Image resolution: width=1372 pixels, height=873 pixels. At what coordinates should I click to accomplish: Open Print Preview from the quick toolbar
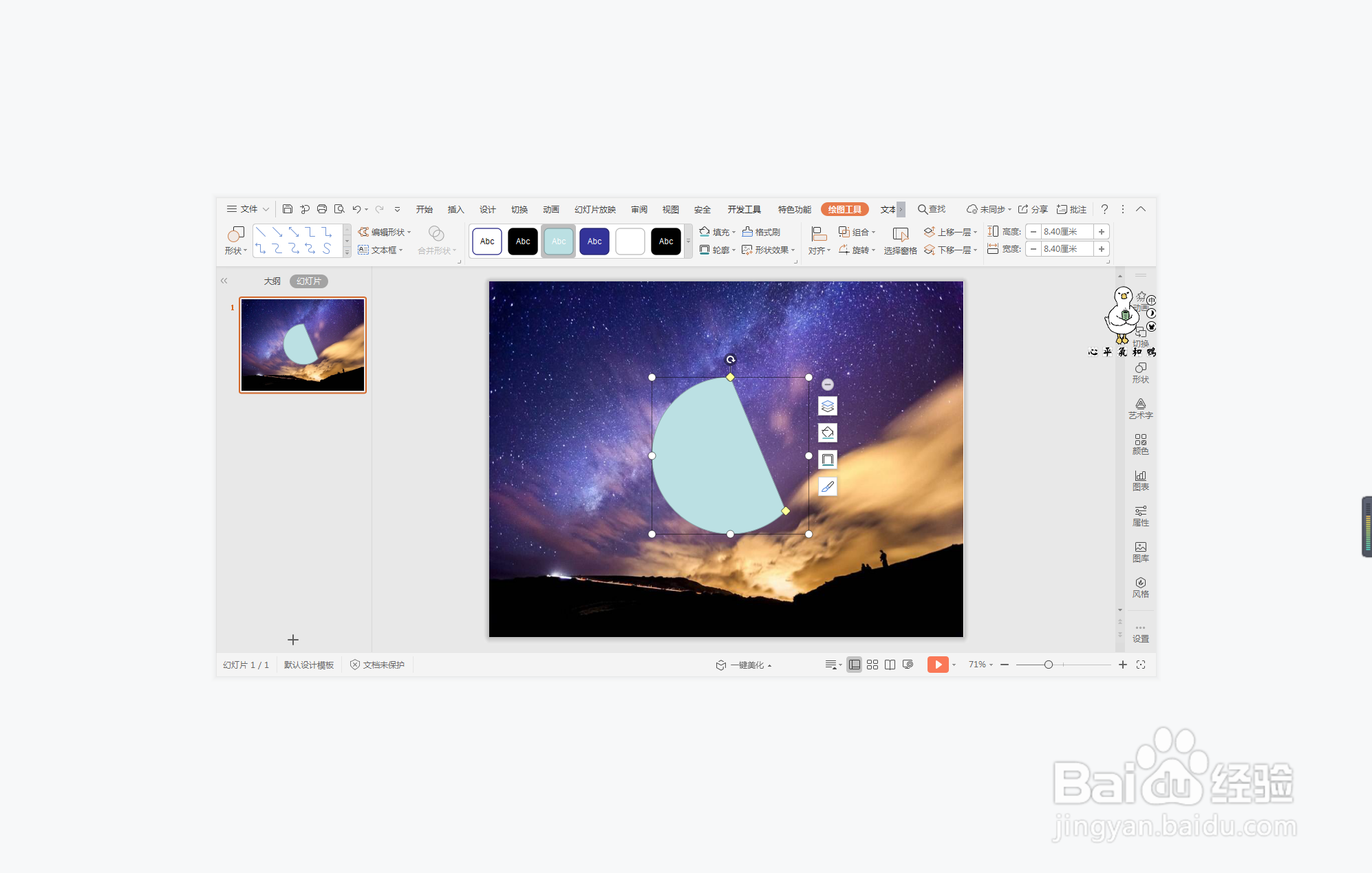(x=339, y=209)
